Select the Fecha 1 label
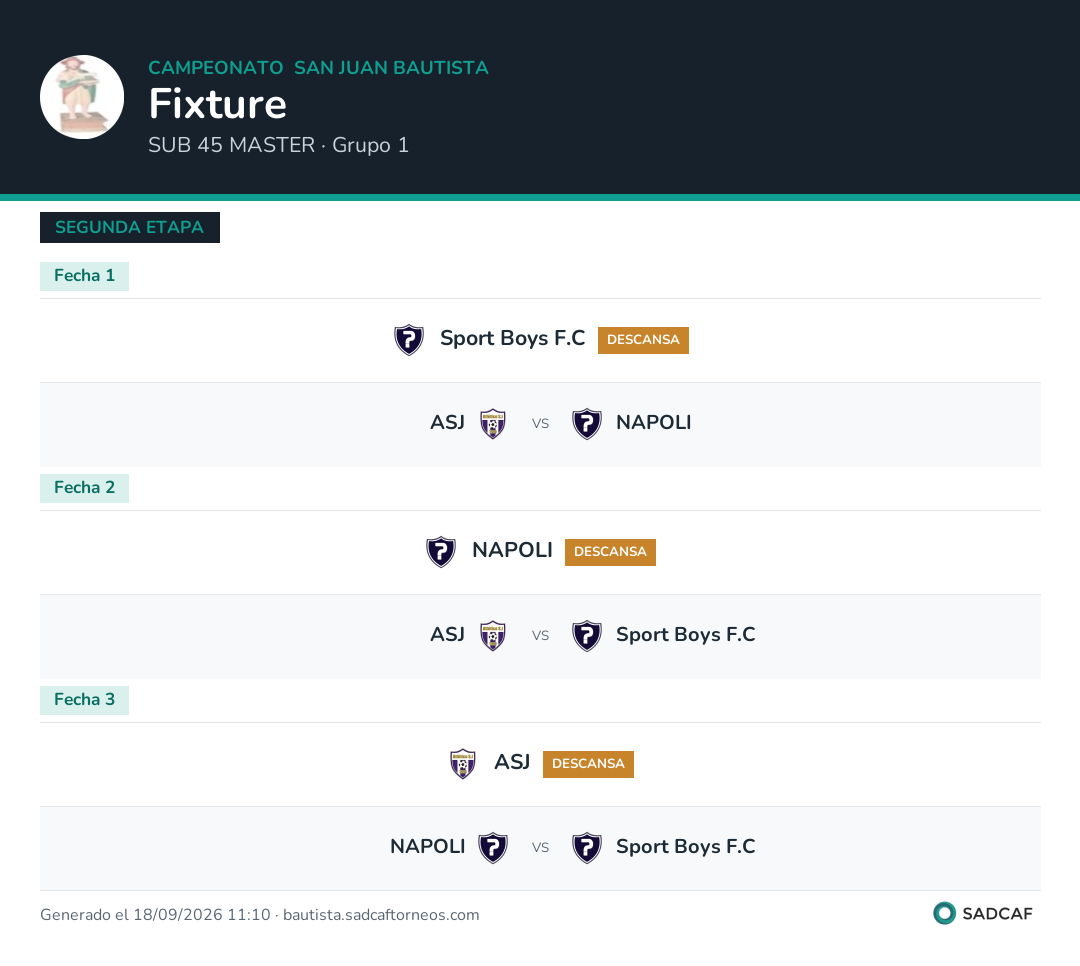The height and width of the screenshot is (966, 1080). 84,276
